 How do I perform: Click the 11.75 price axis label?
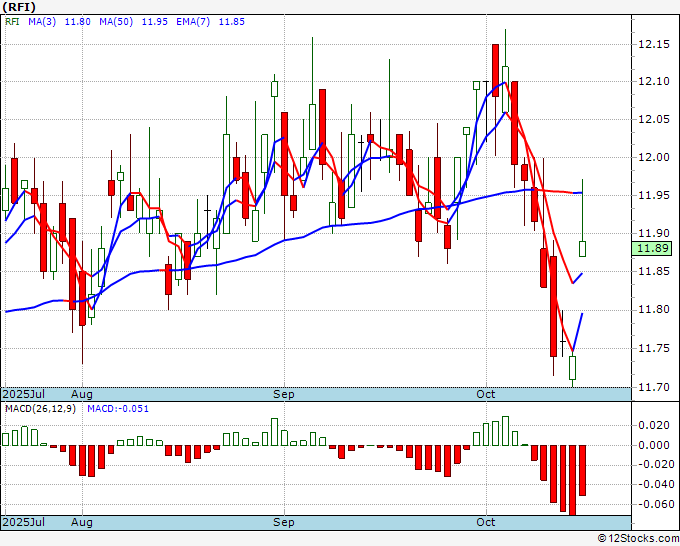point(654,348)
